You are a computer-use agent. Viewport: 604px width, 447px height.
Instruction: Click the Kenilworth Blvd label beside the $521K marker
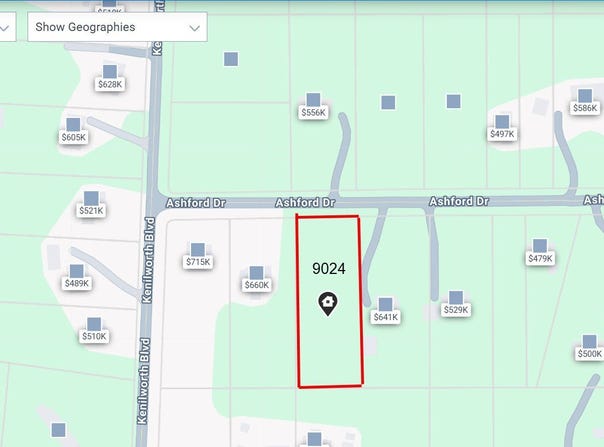[148, 260]
